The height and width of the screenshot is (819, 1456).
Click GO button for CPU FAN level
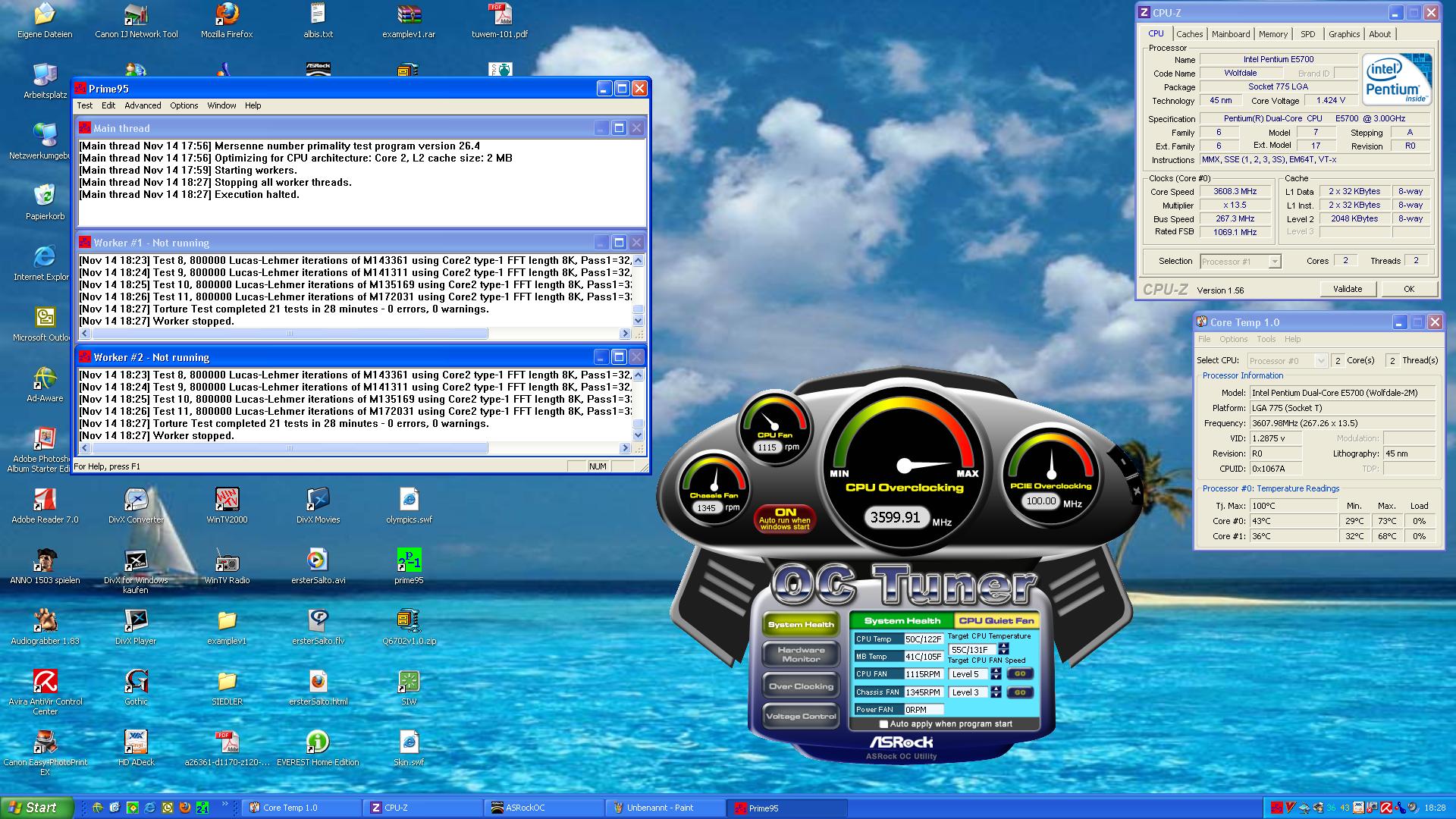pos(1020,673)
